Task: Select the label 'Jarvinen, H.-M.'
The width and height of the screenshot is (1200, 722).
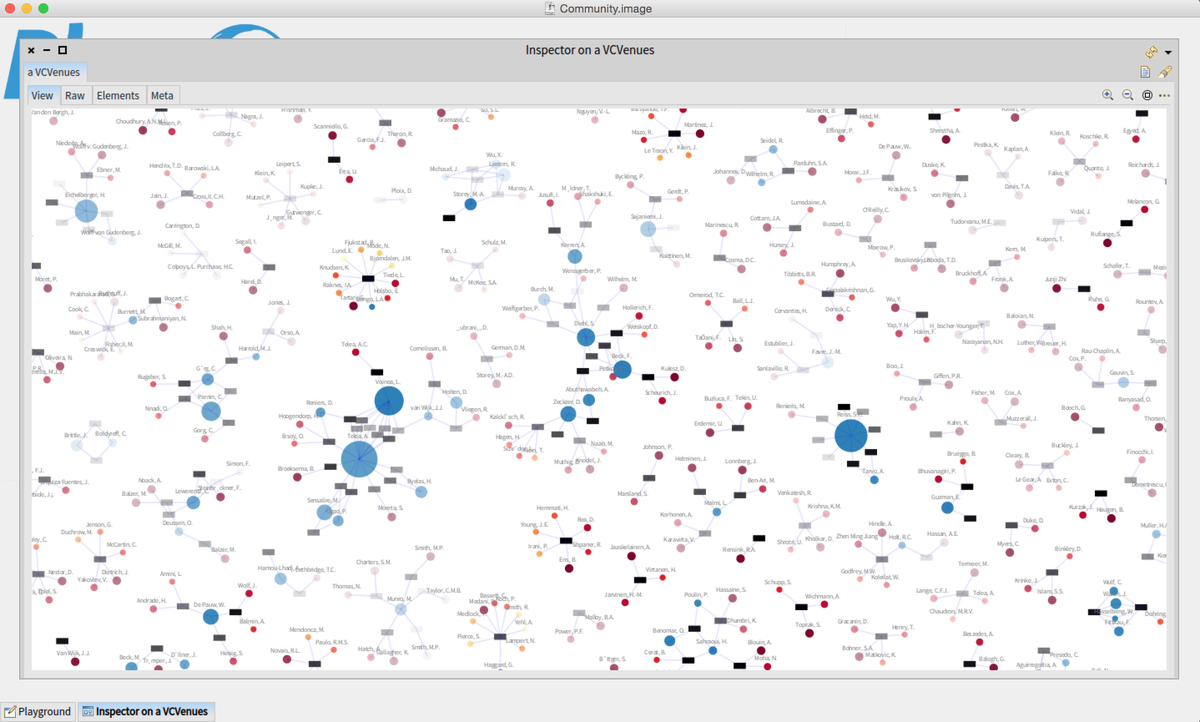Action: pyautogui.click(x=622, y=594)
